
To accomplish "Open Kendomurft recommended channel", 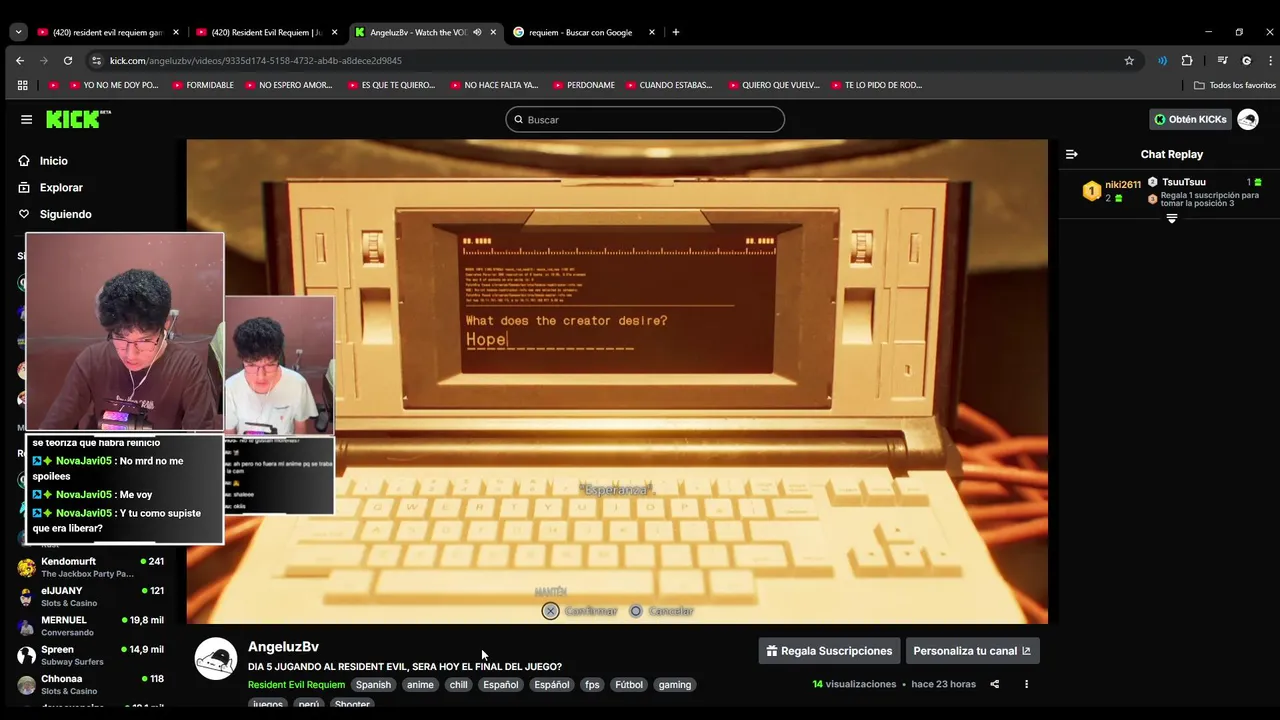I will (90, 567).
